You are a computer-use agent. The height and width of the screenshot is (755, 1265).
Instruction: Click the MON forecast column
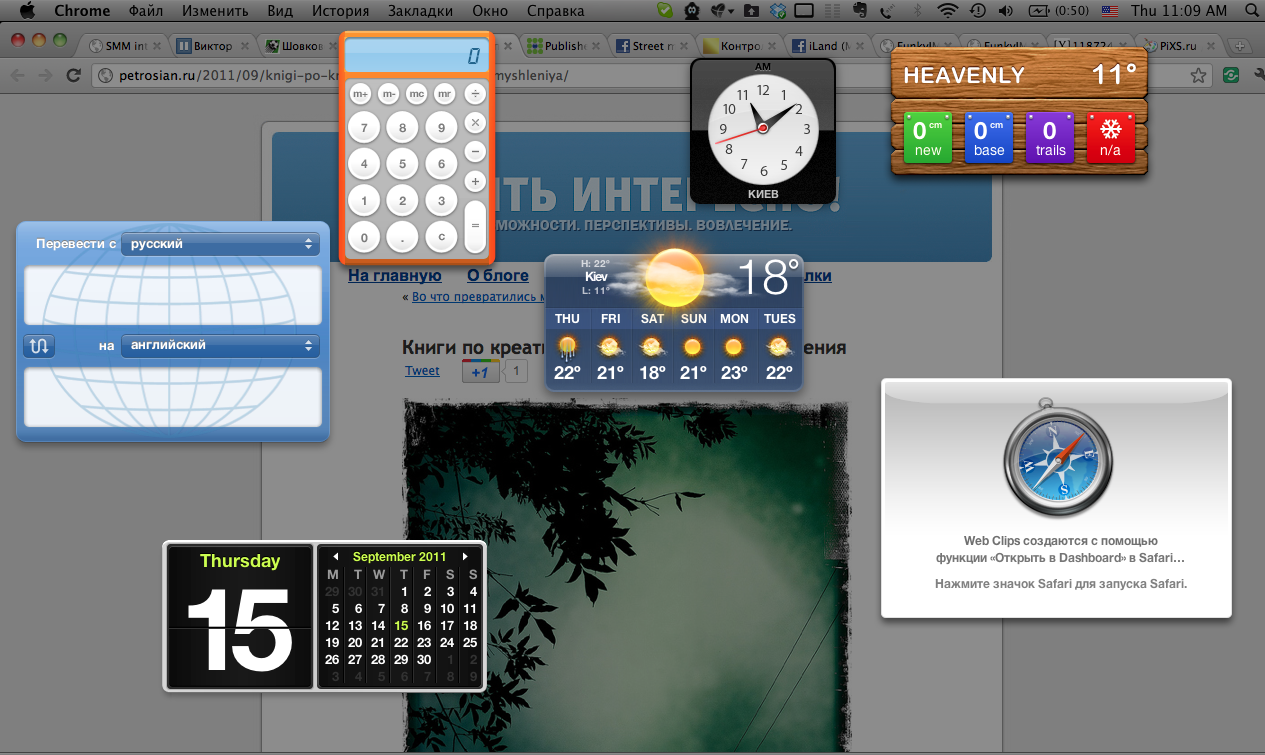click(734, 347)
